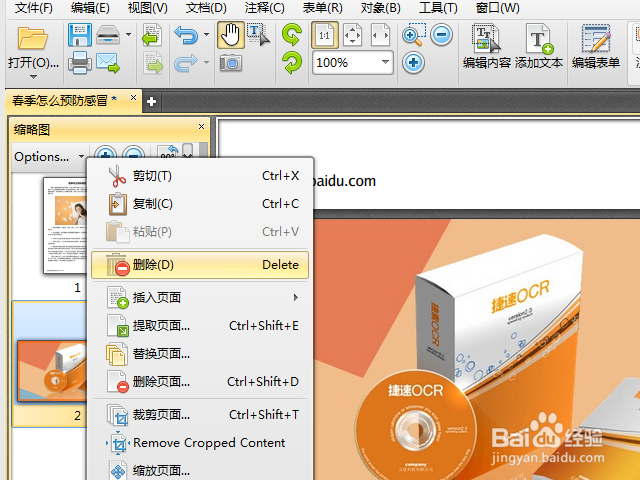Open the thumbnails Options... dropdown
This screenshot has width=640, height=480.
click(x=49, y=157)
